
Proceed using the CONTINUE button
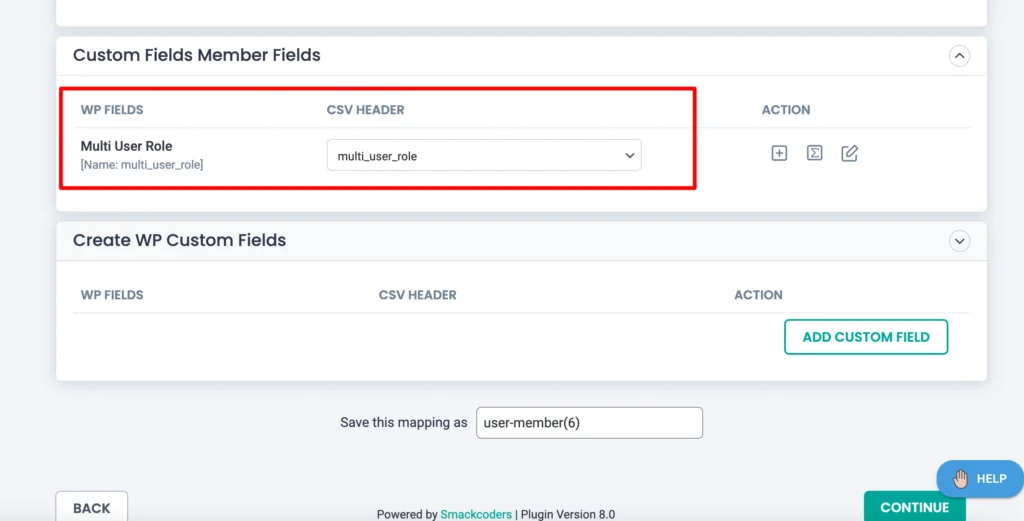point(914,506)
